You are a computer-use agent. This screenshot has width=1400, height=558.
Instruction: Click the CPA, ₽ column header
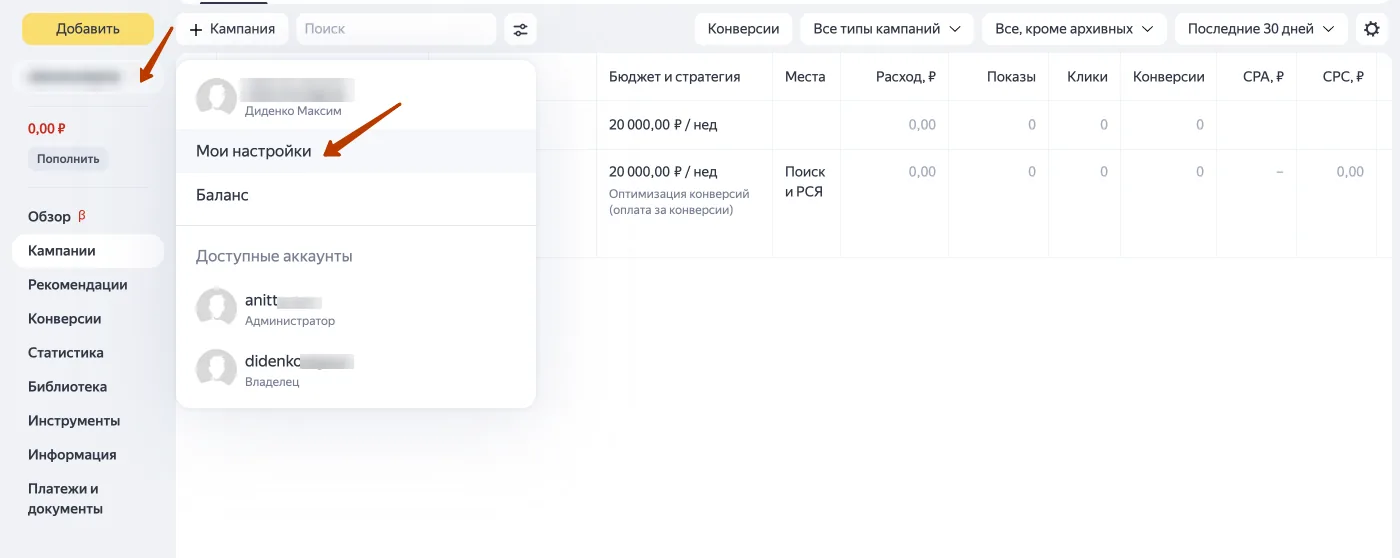coord(1263,77)
